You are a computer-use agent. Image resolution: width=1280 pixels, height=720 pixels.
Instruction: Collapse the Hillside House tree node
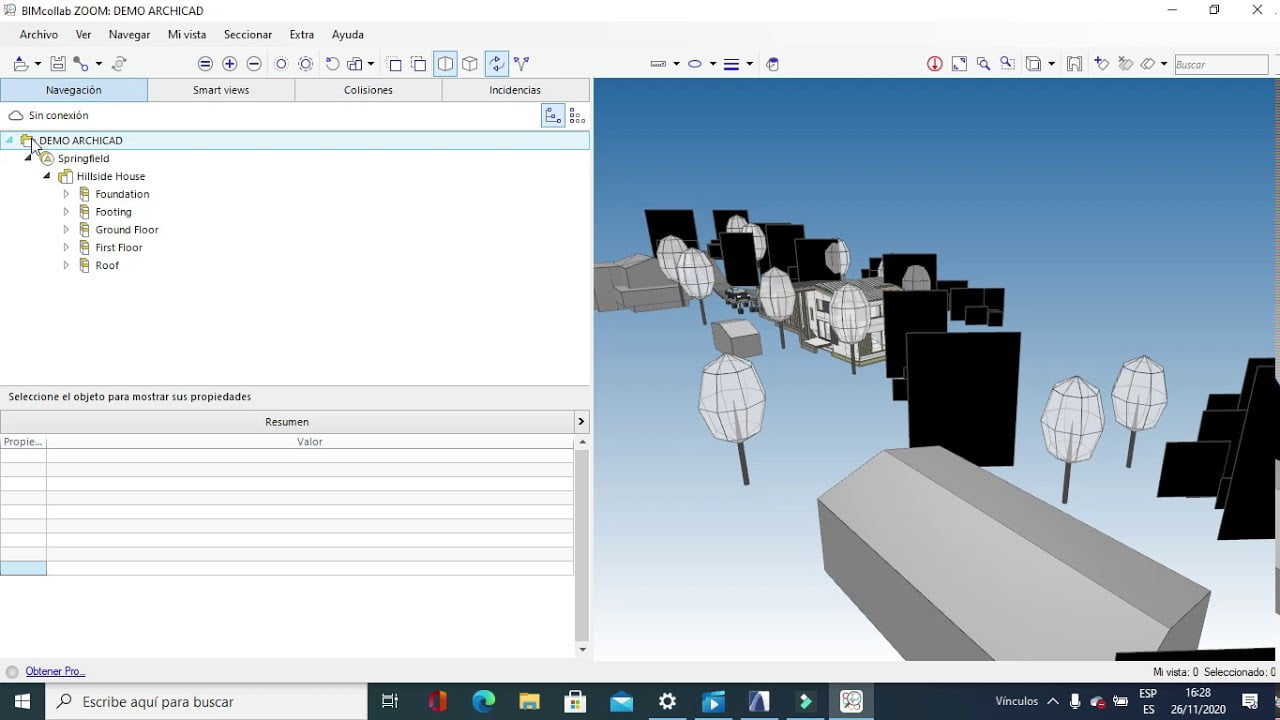point(47,176)
